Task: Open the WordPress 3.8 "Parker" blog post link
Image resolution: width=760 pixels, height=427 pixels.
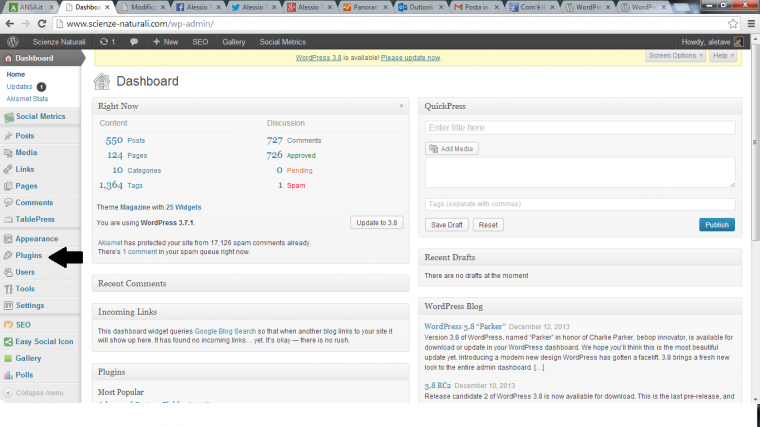Action: tap(464, 327)
